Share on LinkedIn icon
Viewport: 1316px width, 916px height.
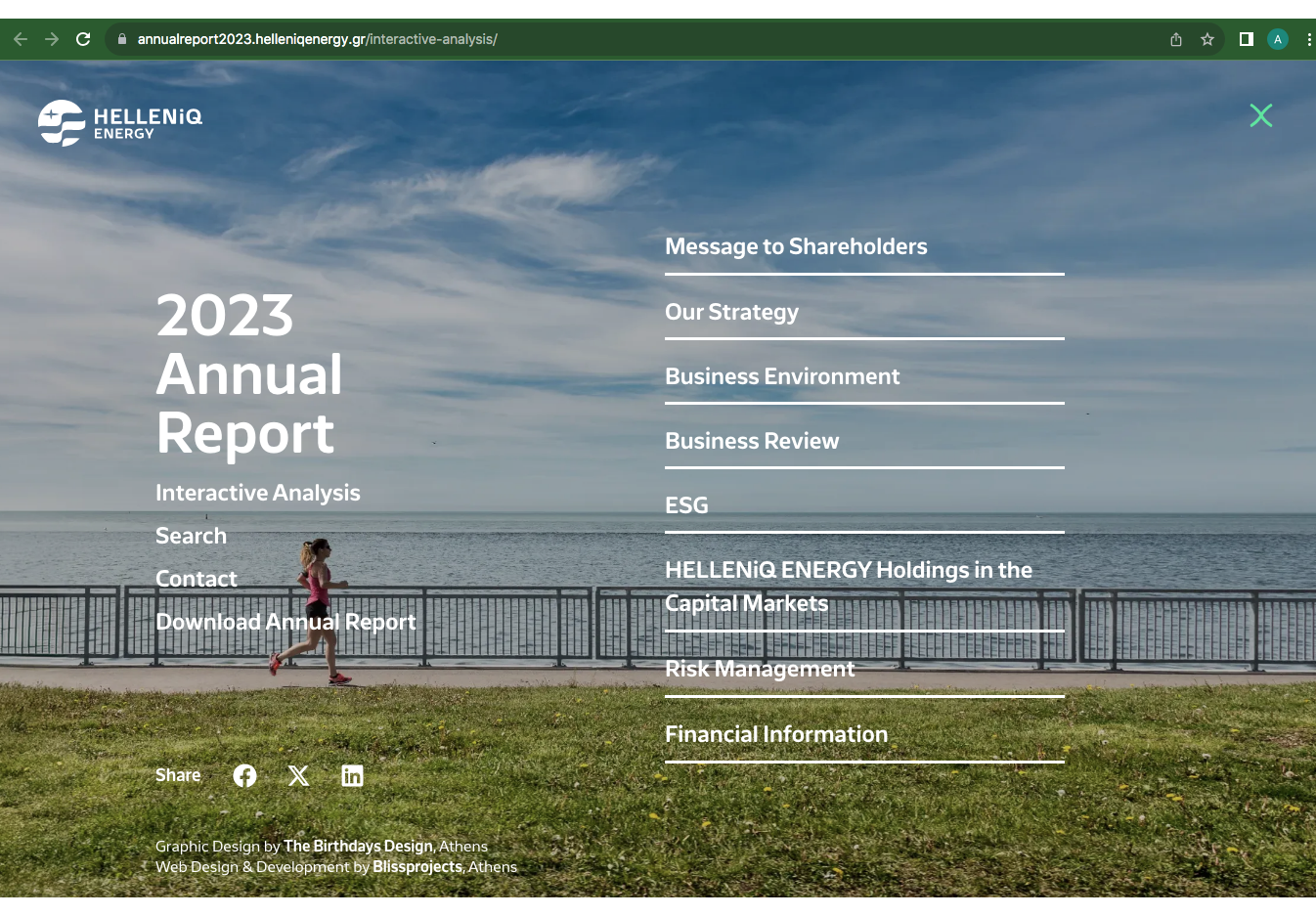point(352,775)
